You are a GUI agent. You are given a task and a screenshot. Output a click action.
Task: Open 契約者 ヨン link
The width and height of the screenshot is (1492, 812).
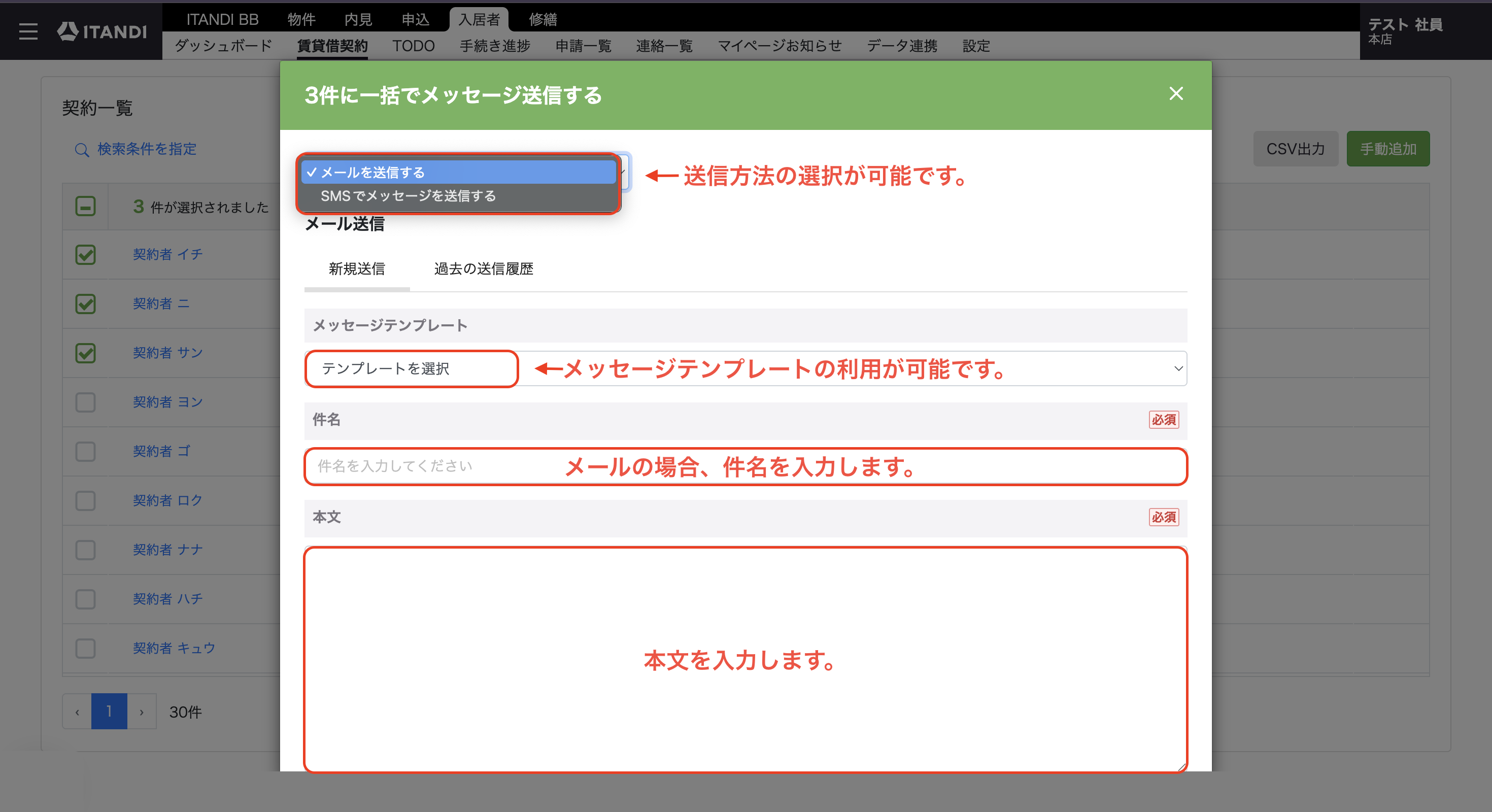click(x=168, y=402)
